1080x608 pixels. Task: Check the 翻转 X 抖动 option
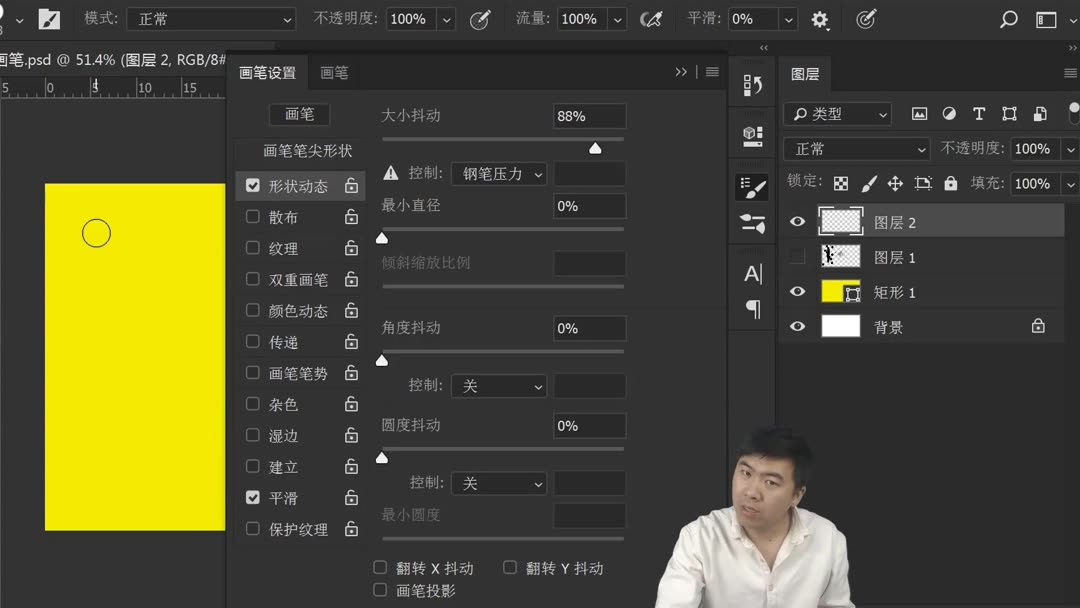380,567
